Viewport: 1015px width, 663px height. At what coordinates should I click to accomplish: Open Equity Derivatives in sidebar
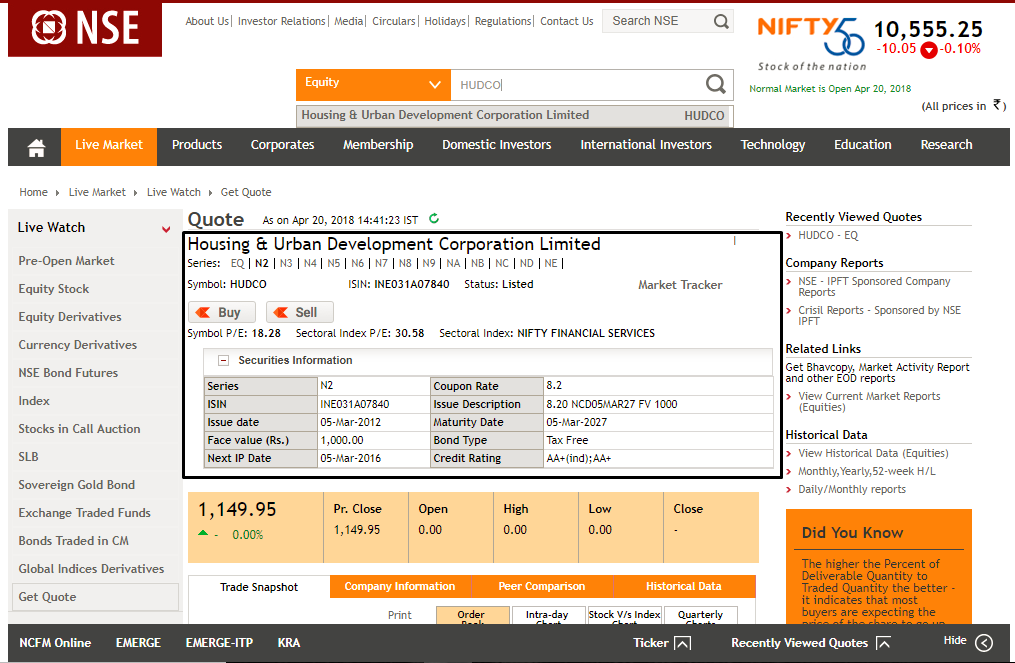click(70, 317)
